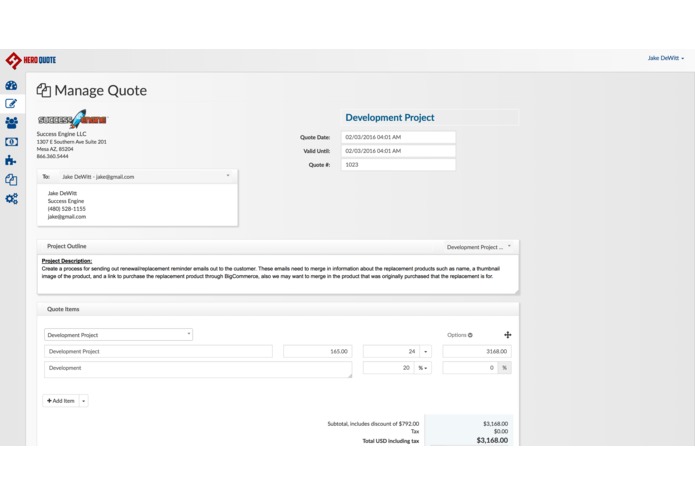Click the move handle cross-arrows icon
The height and width of the screenshot is (494, 695).
[508, 335]
